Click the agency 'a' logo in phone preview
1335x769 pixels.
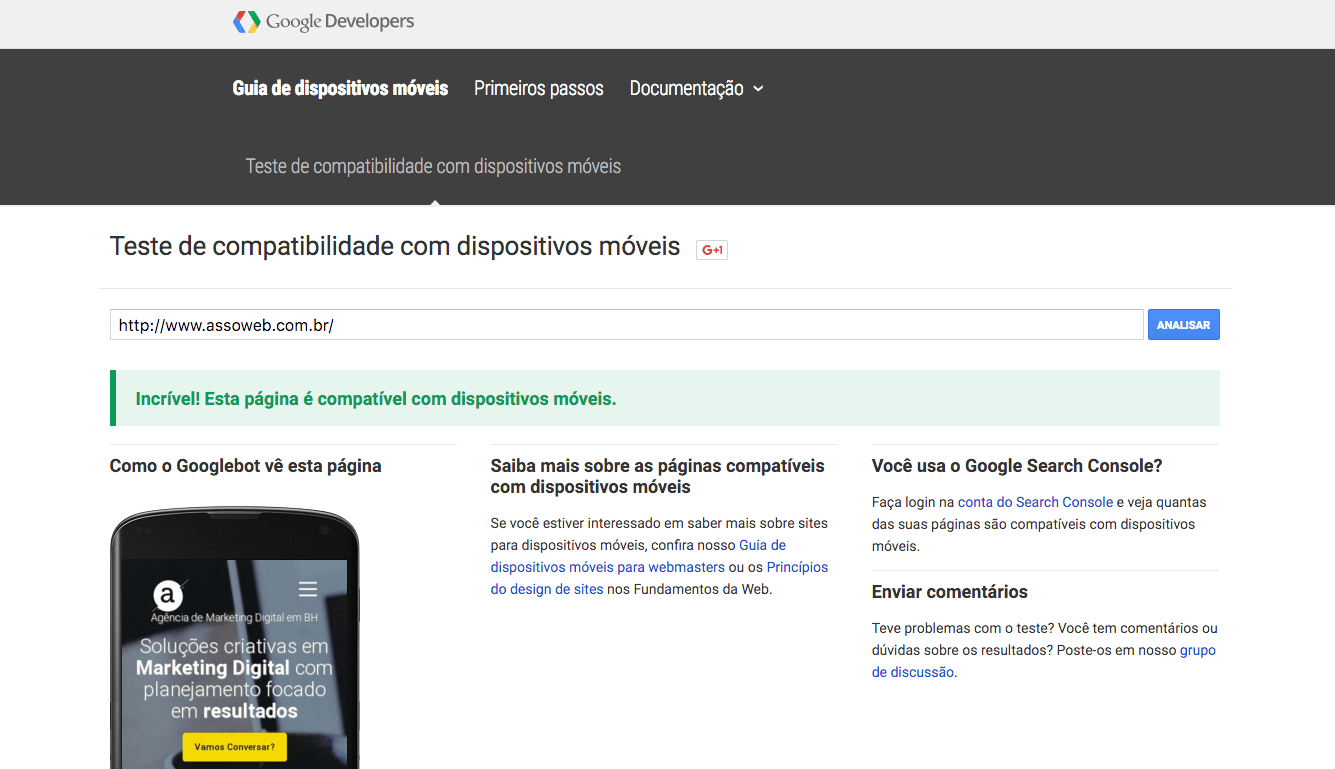[x=168, y=596]
